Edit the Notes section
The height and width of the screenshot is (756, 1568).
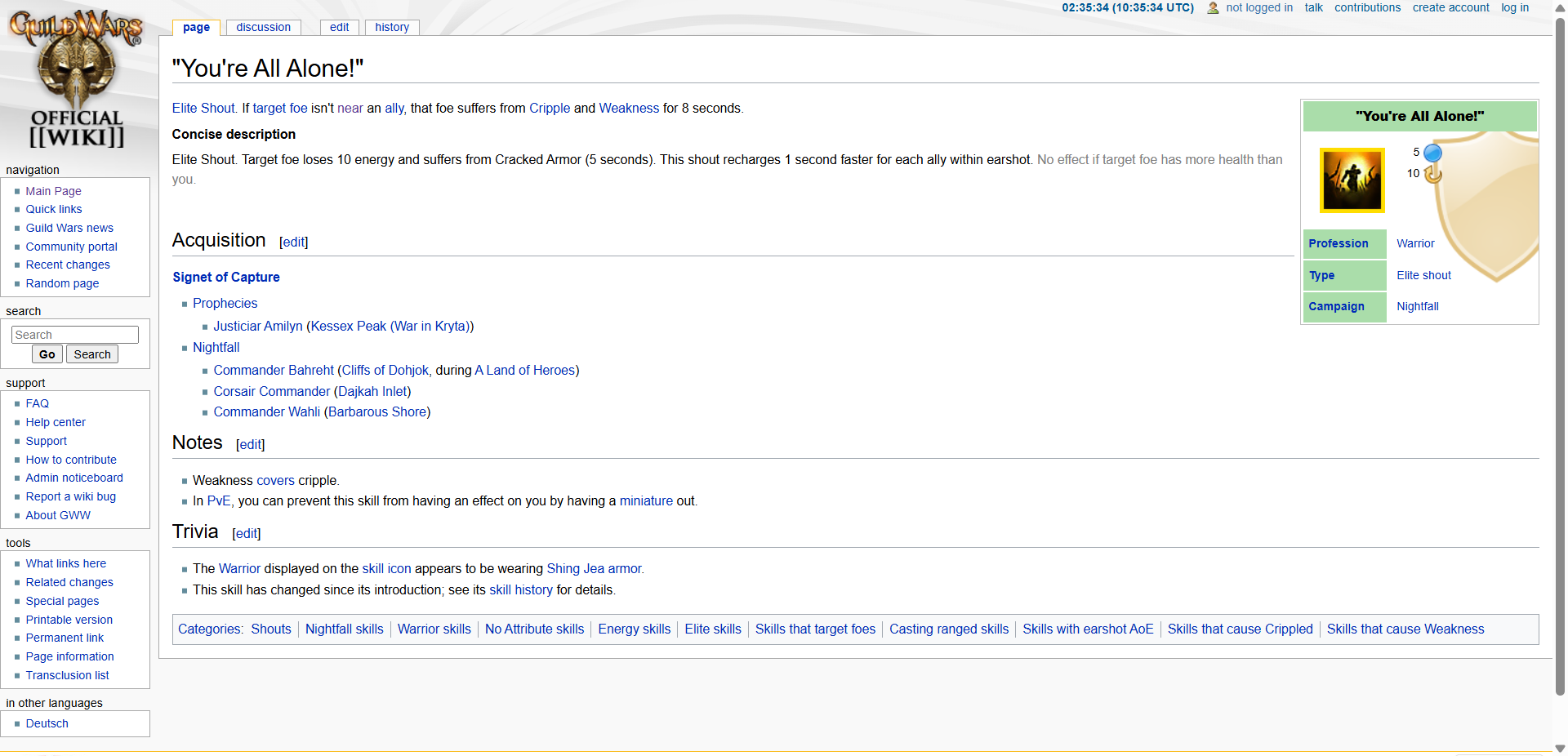click(250, 445)
